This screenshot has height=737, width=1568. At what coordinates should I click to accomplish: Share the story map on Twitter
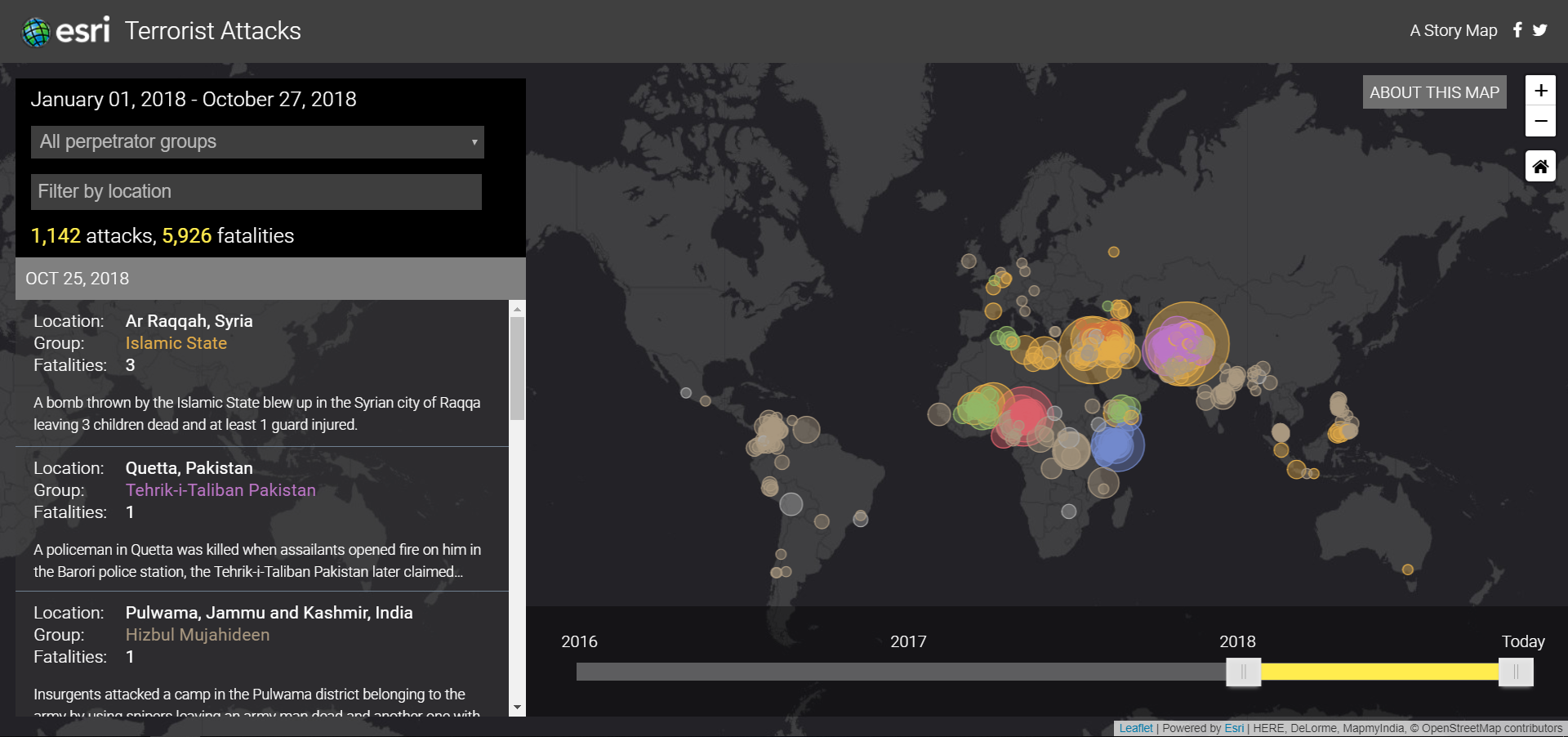point(1540,30)
